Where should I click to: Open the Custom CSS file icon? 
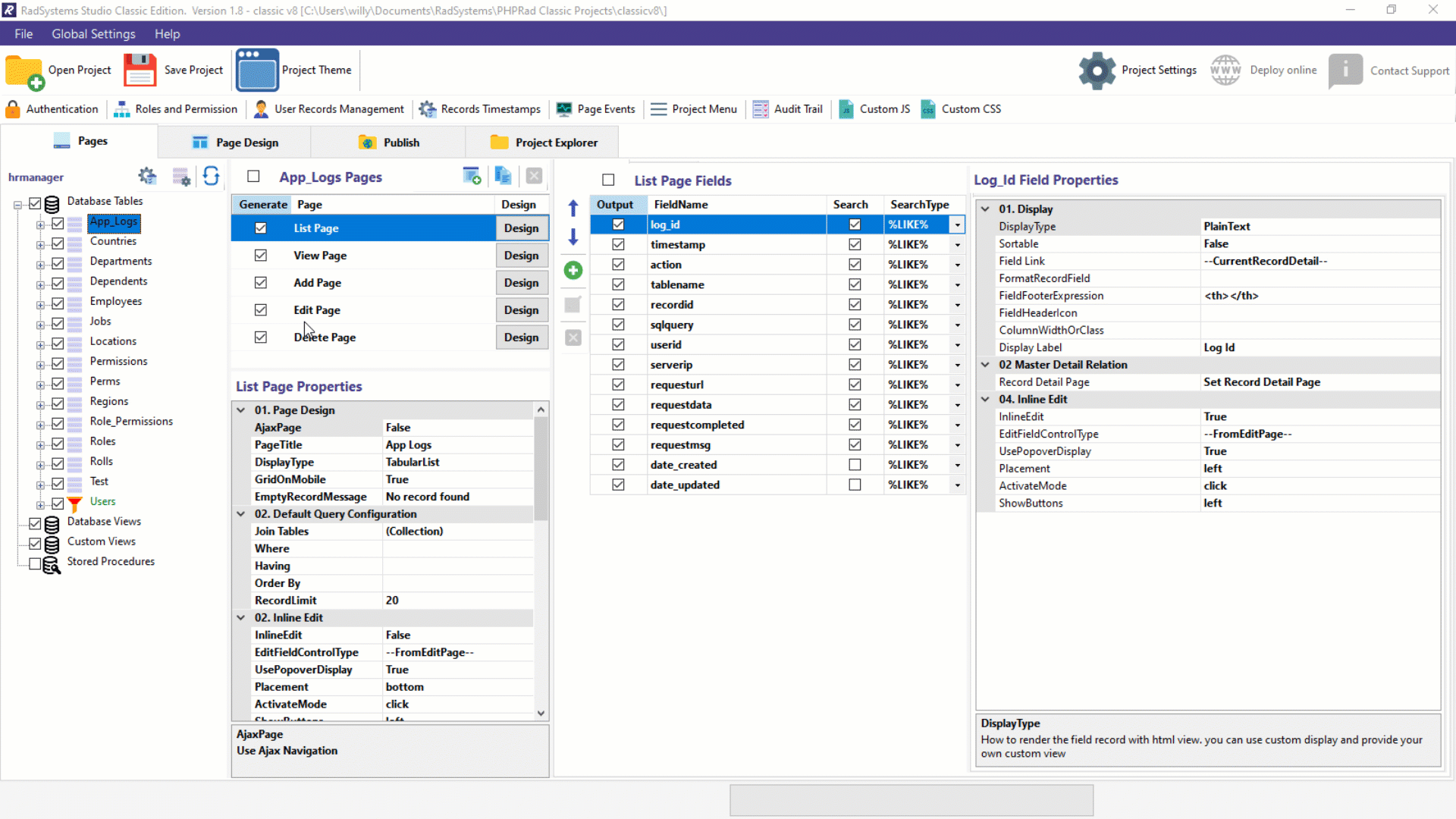coord(928,109)
